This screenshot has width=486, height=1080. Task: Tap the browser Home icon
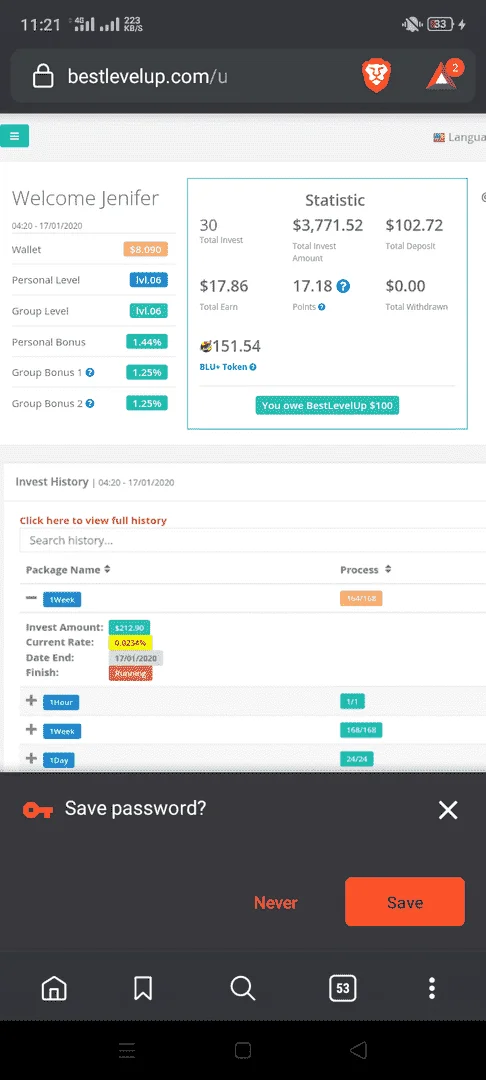pos(54,988)
